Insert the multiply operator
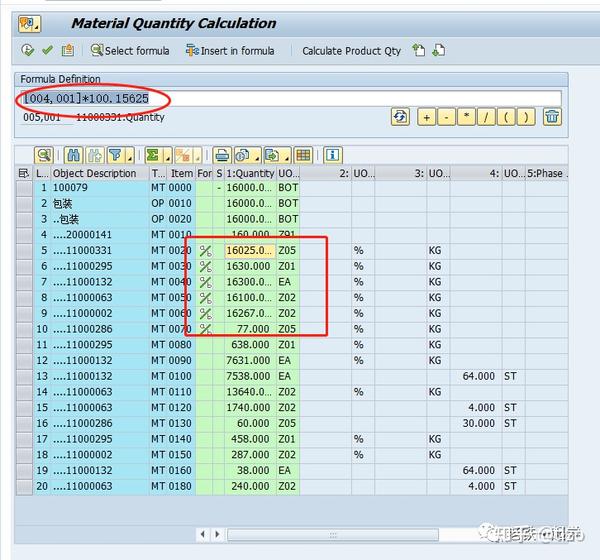Image resolution: width=600 pixels, height=560 pixels. 466,117
